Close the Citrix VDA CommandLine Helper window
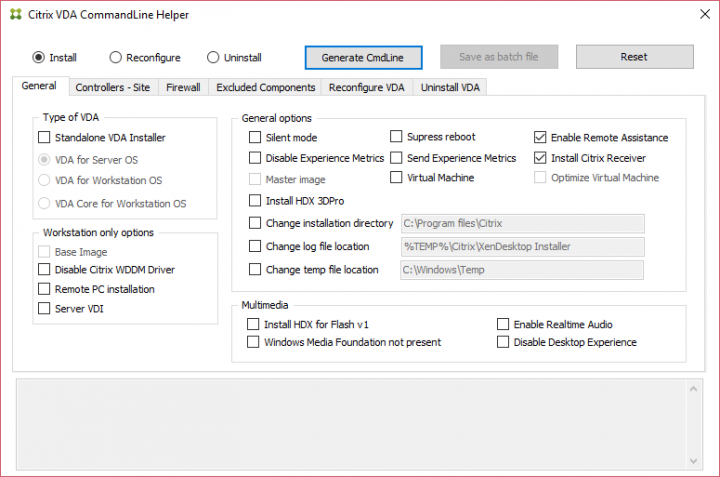This screenshot has height=477, width=720. point(705,14)
